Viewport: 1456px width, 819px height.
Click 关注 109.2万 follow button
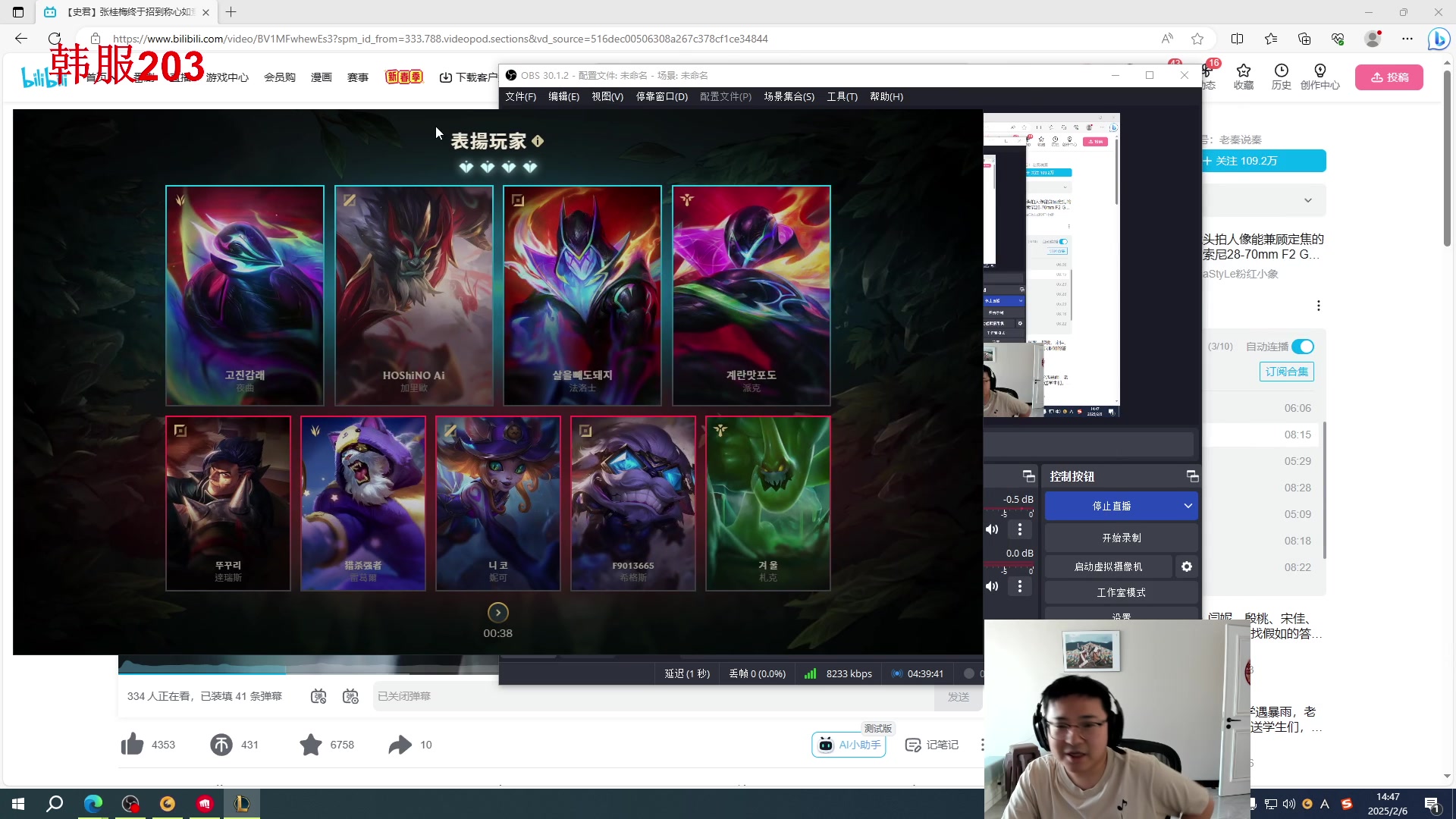pyautogui.click(x=1264, y=161)
